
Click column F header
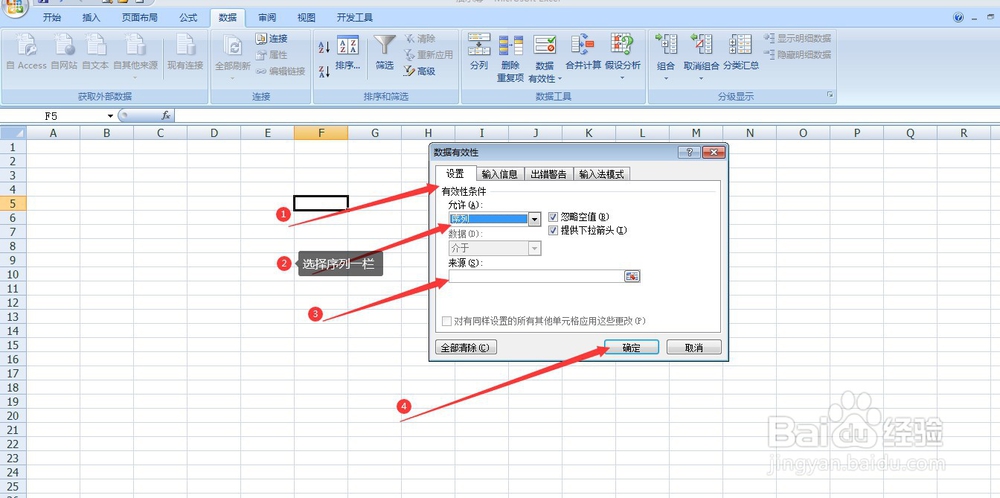pos(321,133)
